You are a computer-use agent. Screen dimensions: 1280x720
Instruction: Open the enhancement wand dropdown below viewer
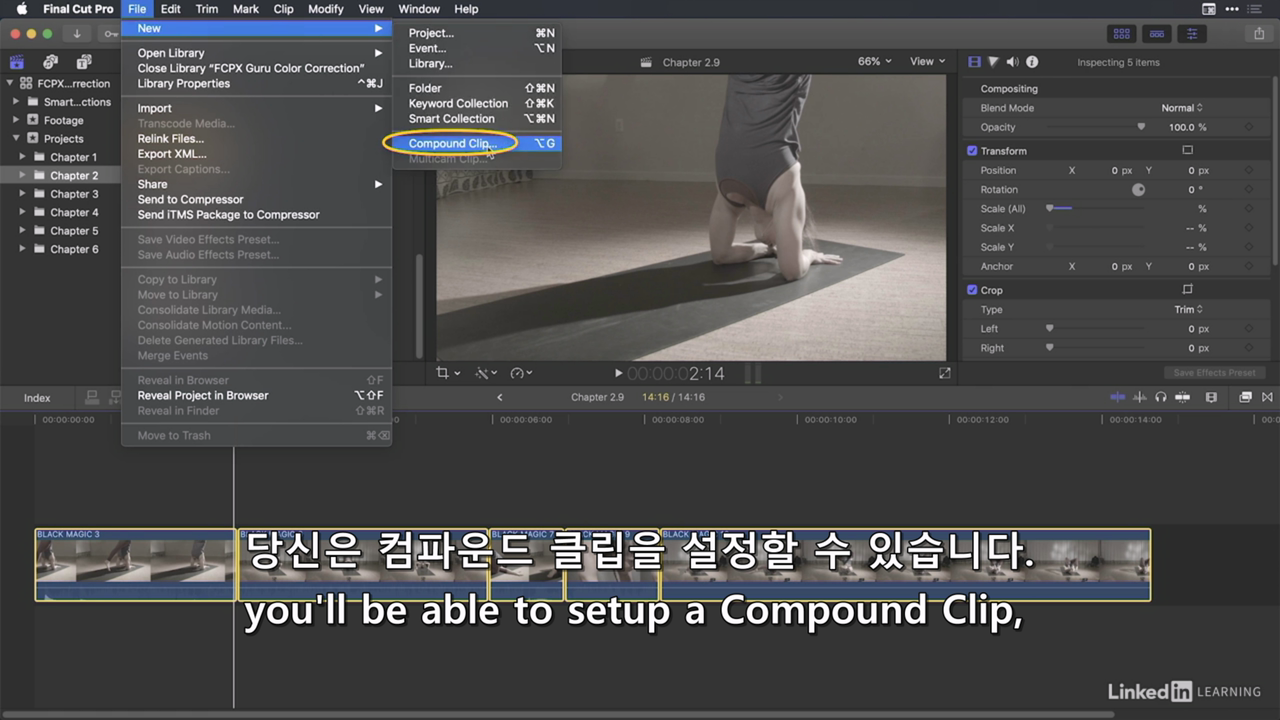click(x=486, y=373)
